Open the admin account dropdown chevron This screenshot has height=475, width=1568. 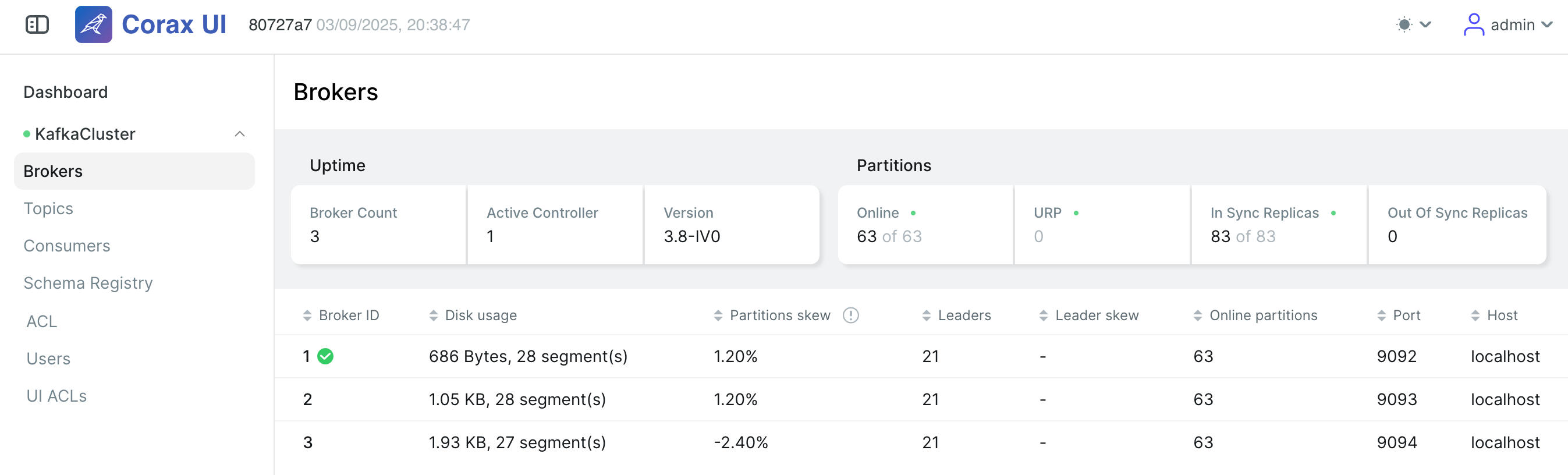[x=1546, y=25]
